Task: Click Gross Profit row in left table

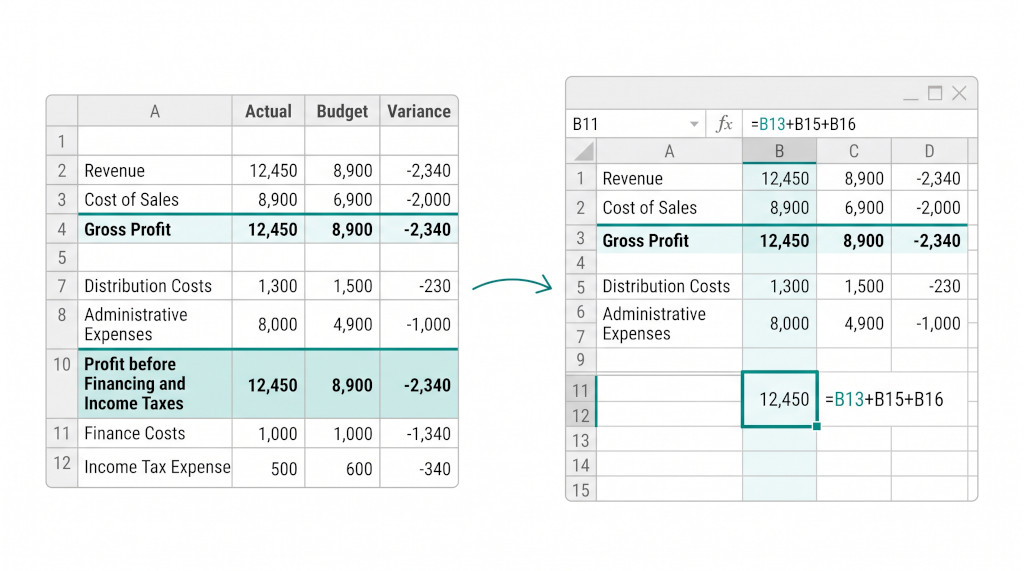Action: tap(268, 229)
